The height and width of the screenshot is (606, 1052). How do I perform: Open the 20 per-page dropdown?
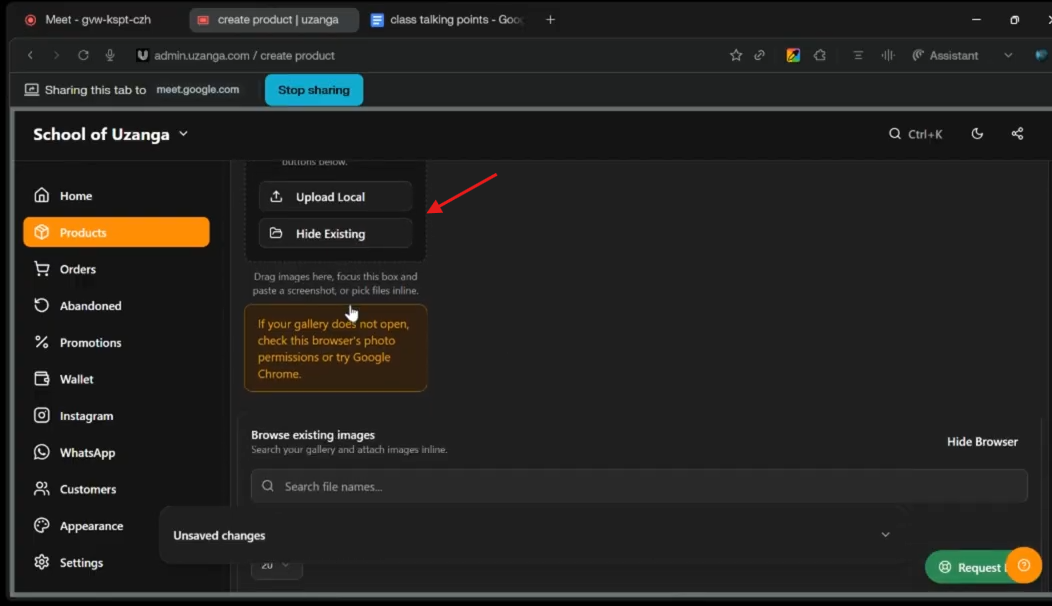pyautogui.click(x=276, y=565)
